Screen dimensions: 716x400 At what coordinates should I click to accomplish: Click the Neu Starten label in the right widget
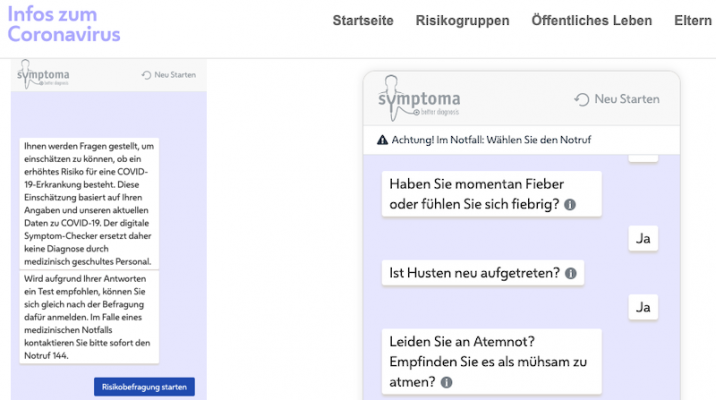(x=626, y=99)
